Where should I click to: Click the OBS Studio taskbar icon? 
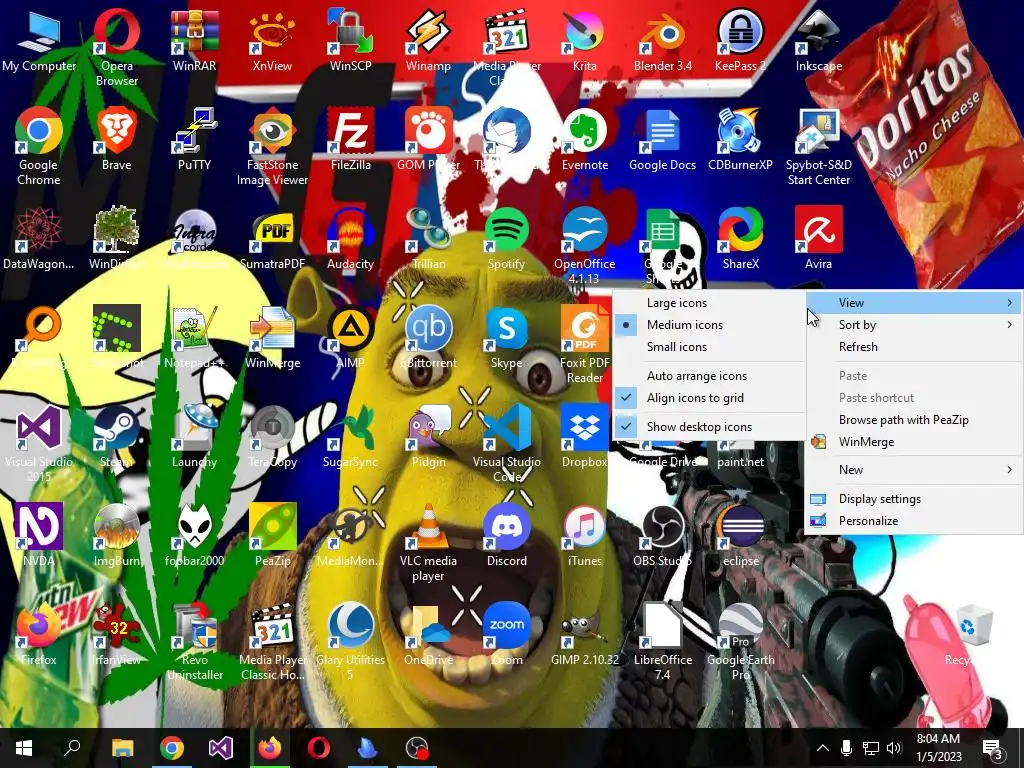pyautogui.click(x=417, y=748)
